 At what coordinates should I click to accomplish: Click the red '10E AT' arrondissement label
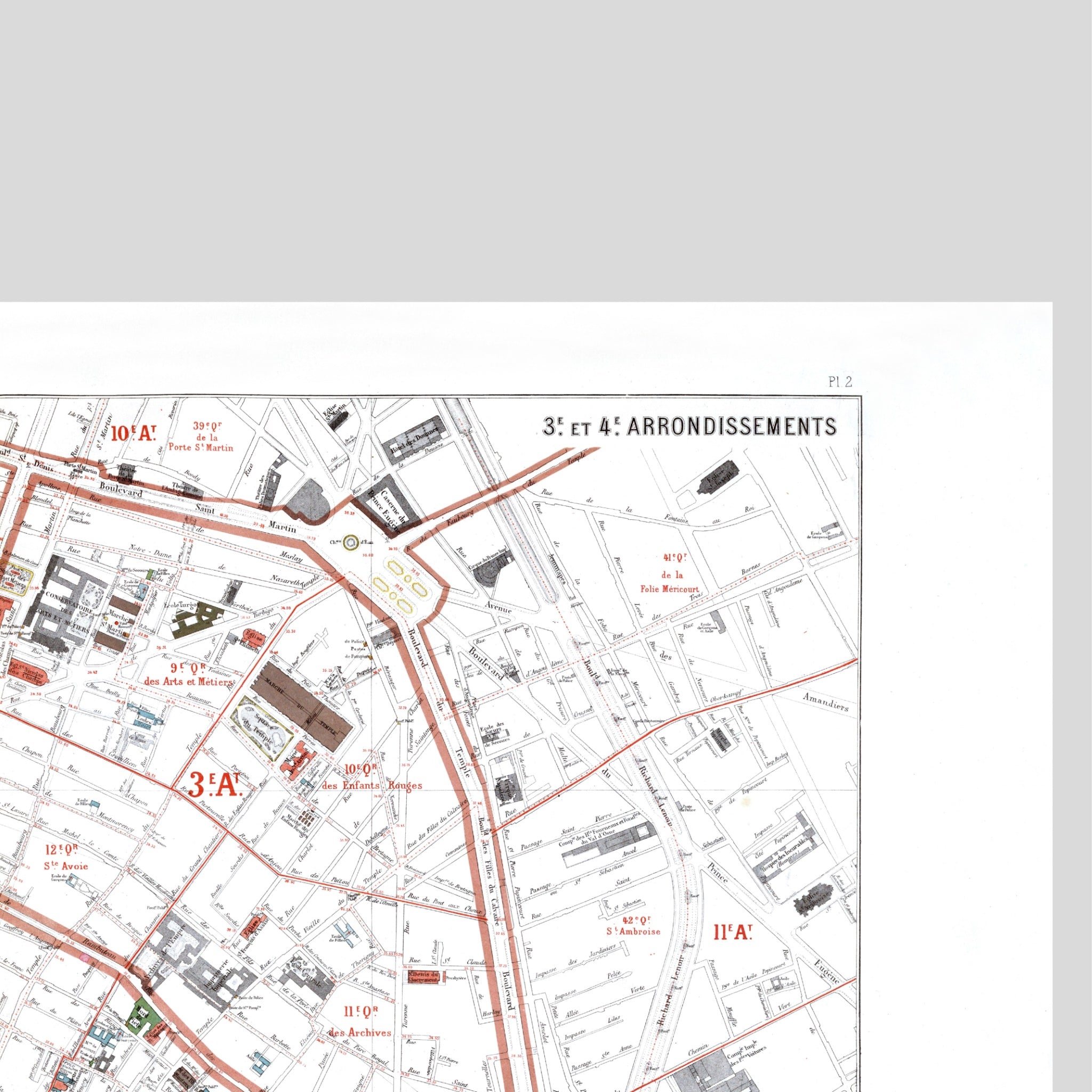133,433
